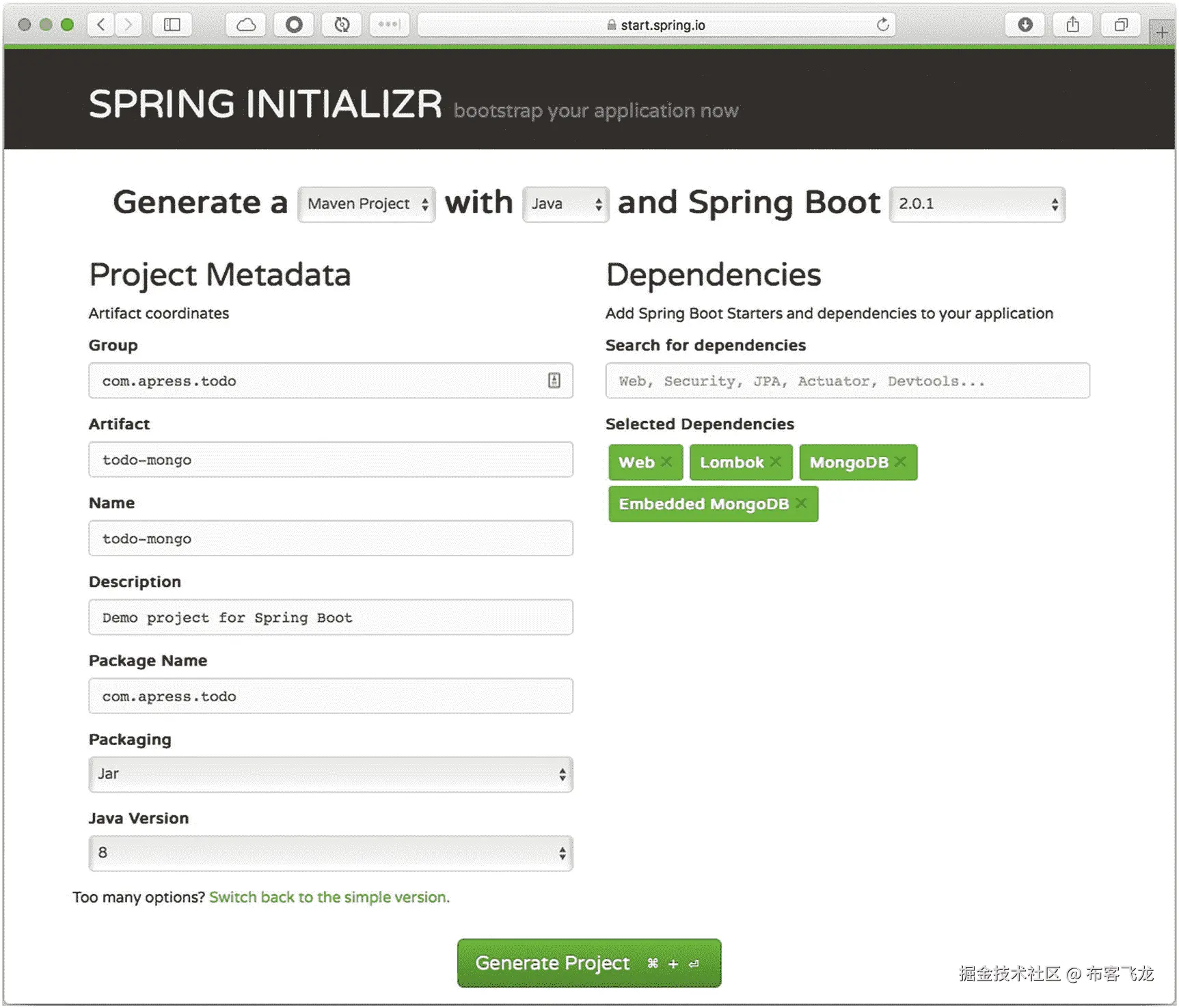Expand the Spring Boot 2.0.1 version dropdown
The width and height of the screenshot is (1179, 1008).
click(977, 204)
